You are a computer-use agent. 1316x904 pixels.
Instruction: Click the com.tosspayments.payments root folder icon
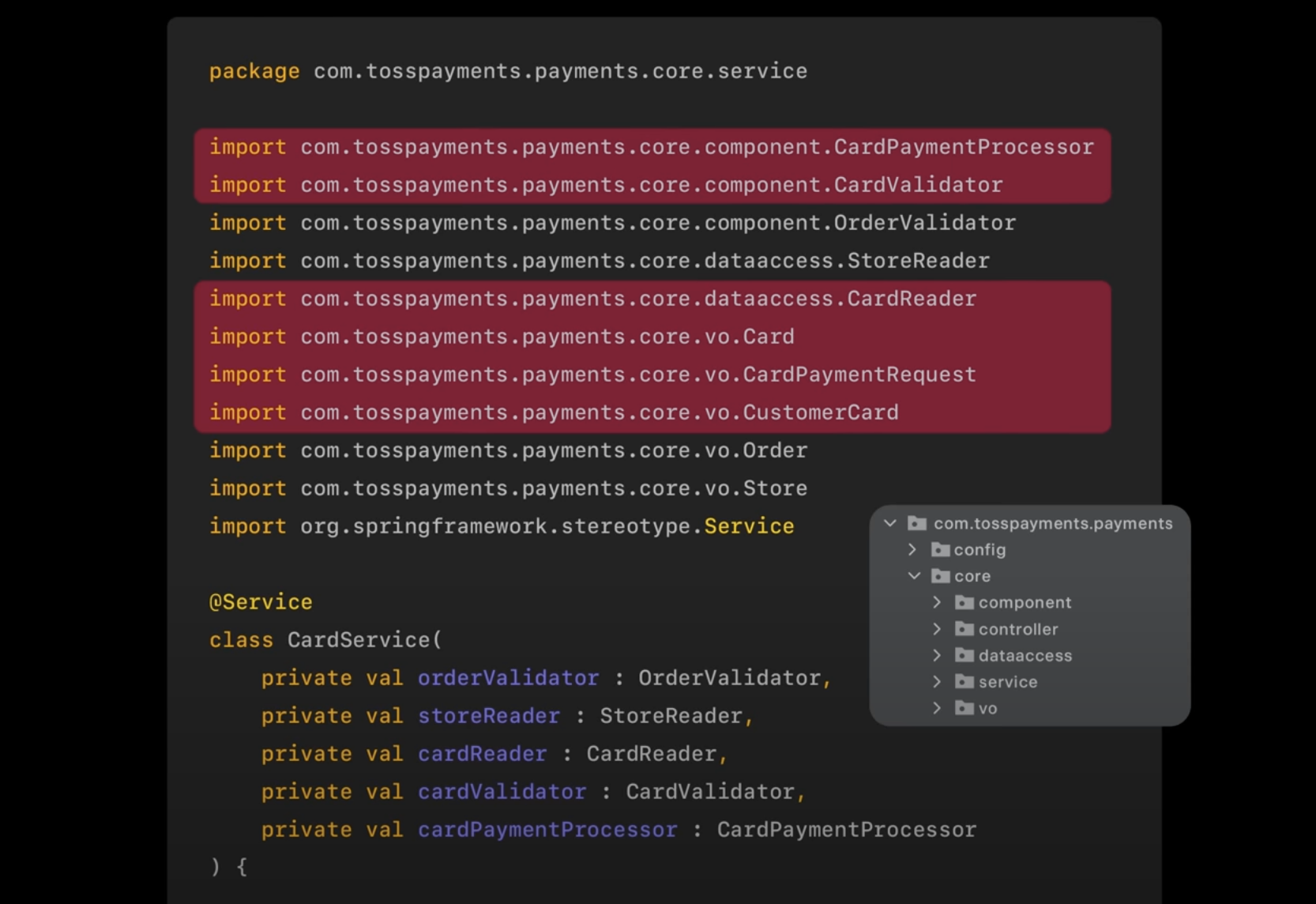[916, 523]
